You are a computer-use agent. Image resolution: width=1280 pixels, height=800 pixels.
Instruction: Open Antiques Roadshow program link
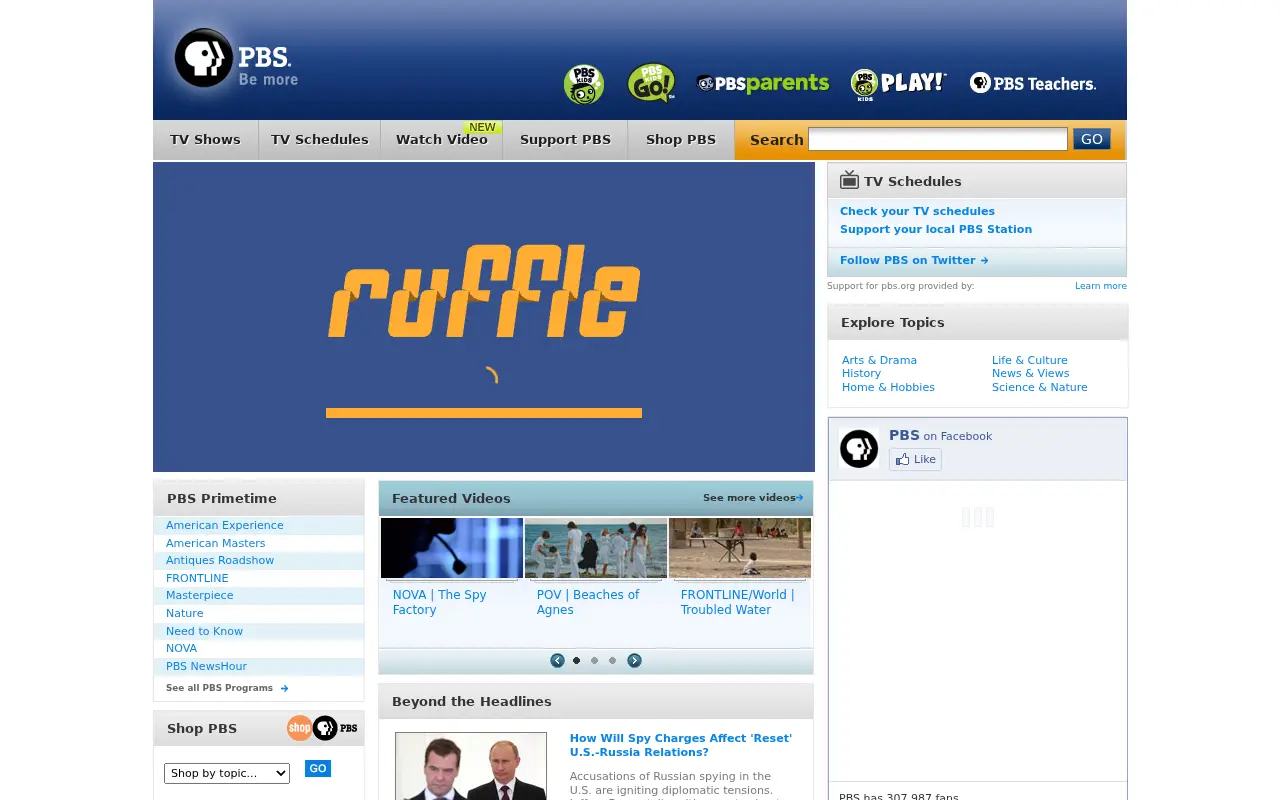point(220,560)
